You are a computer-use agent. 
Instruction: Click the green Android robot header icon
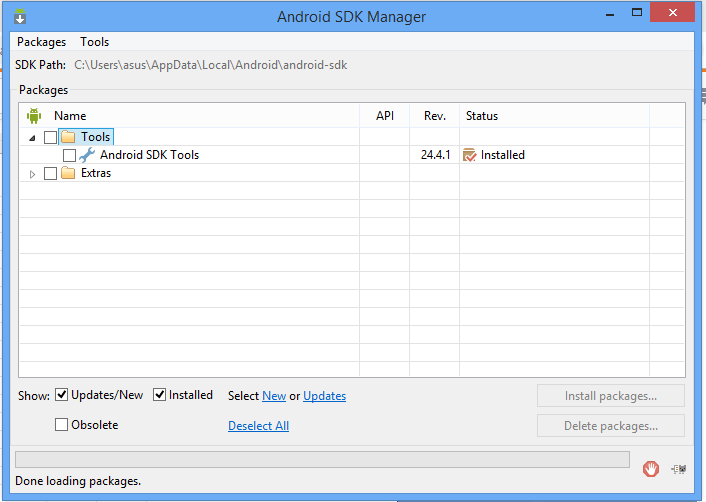click(x=34, y=116)
